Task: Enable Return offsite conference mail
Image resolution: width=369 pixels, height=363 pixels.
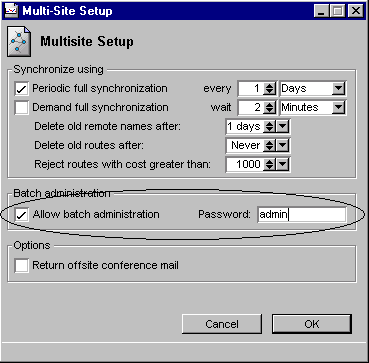Action: point(22,266)
